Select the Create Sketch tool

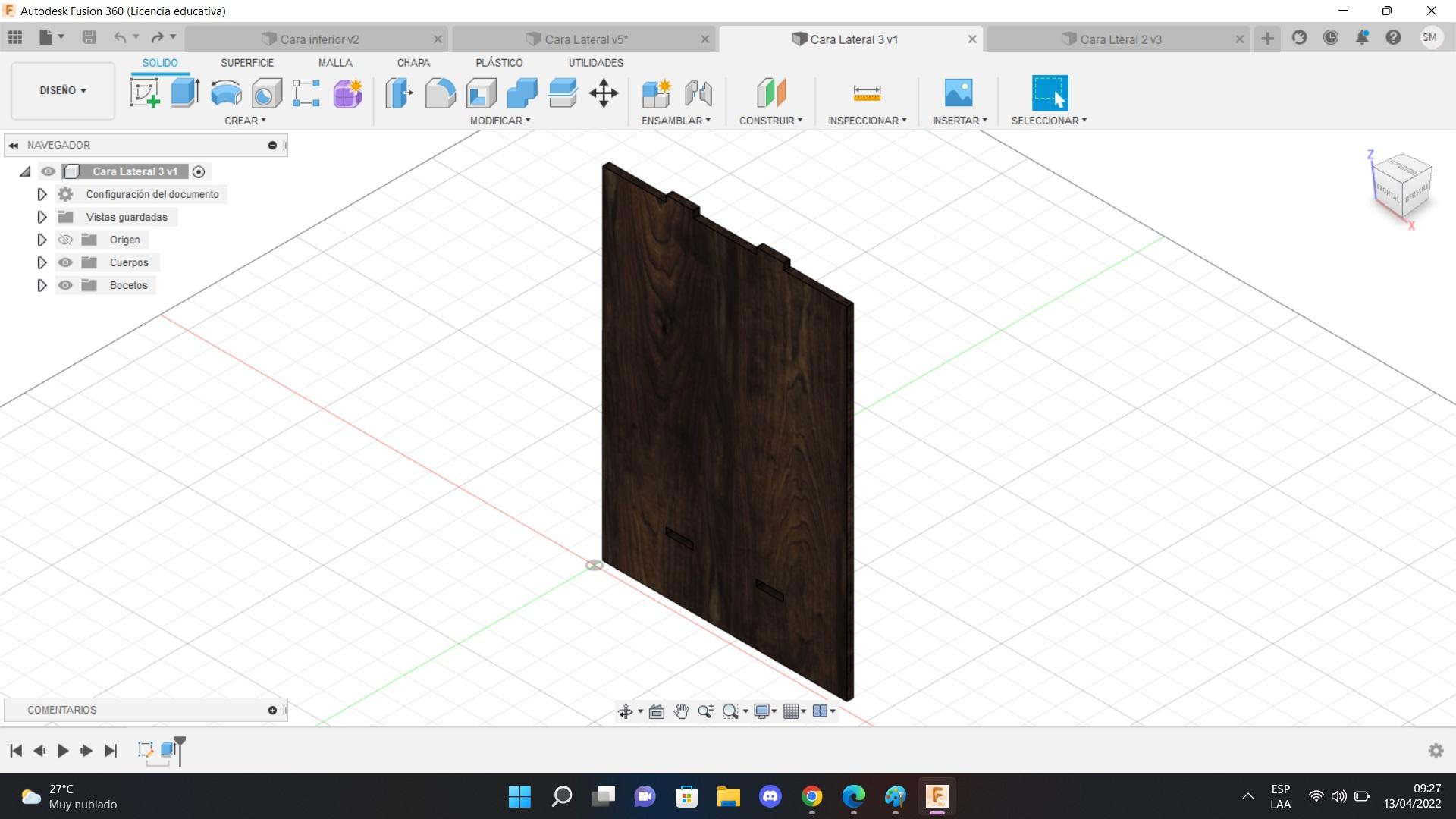click(x=144, y=93)
